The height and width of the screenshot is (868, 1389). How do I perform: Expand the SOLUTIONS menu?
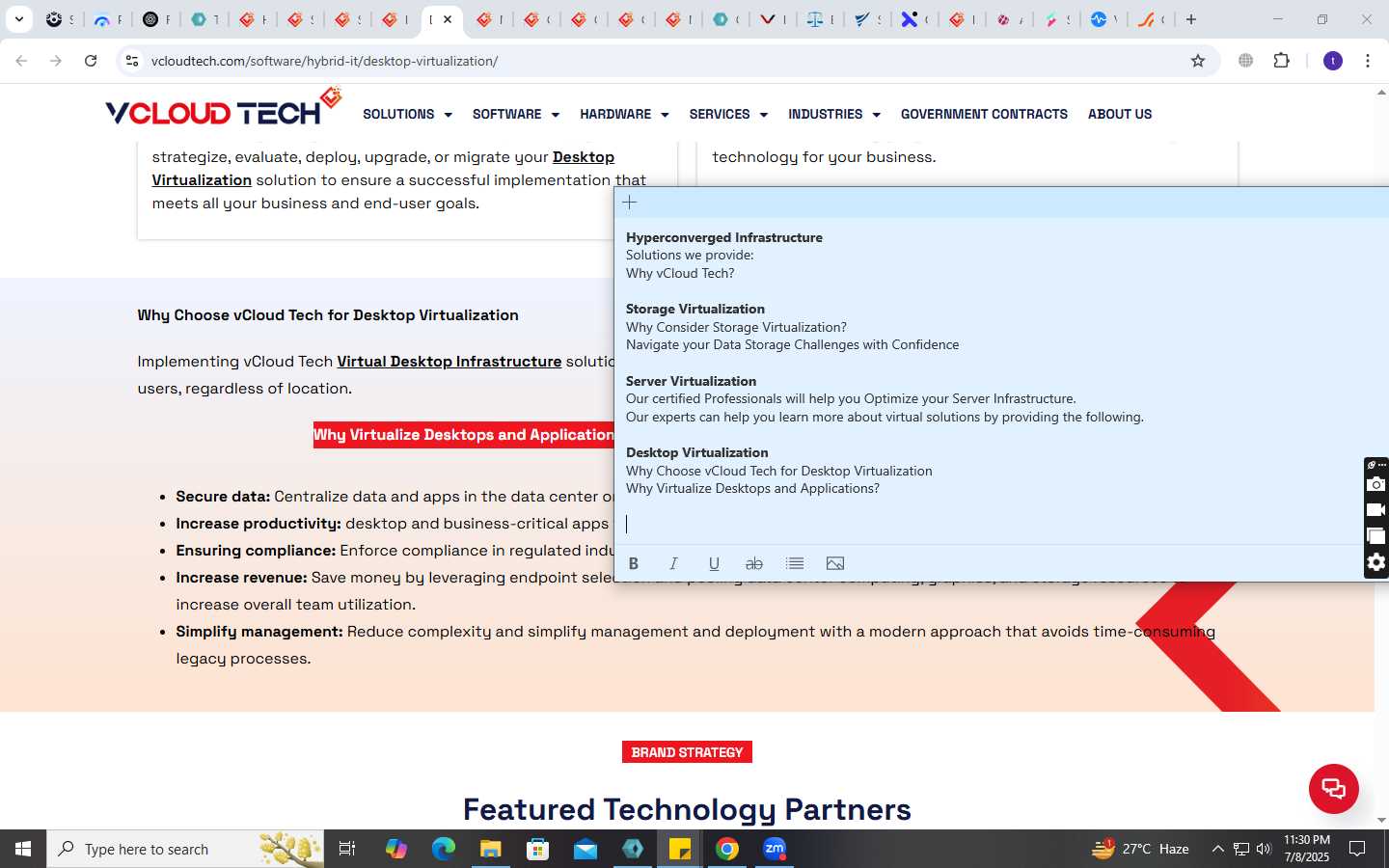pyautogui.click(x=407, y=114)
